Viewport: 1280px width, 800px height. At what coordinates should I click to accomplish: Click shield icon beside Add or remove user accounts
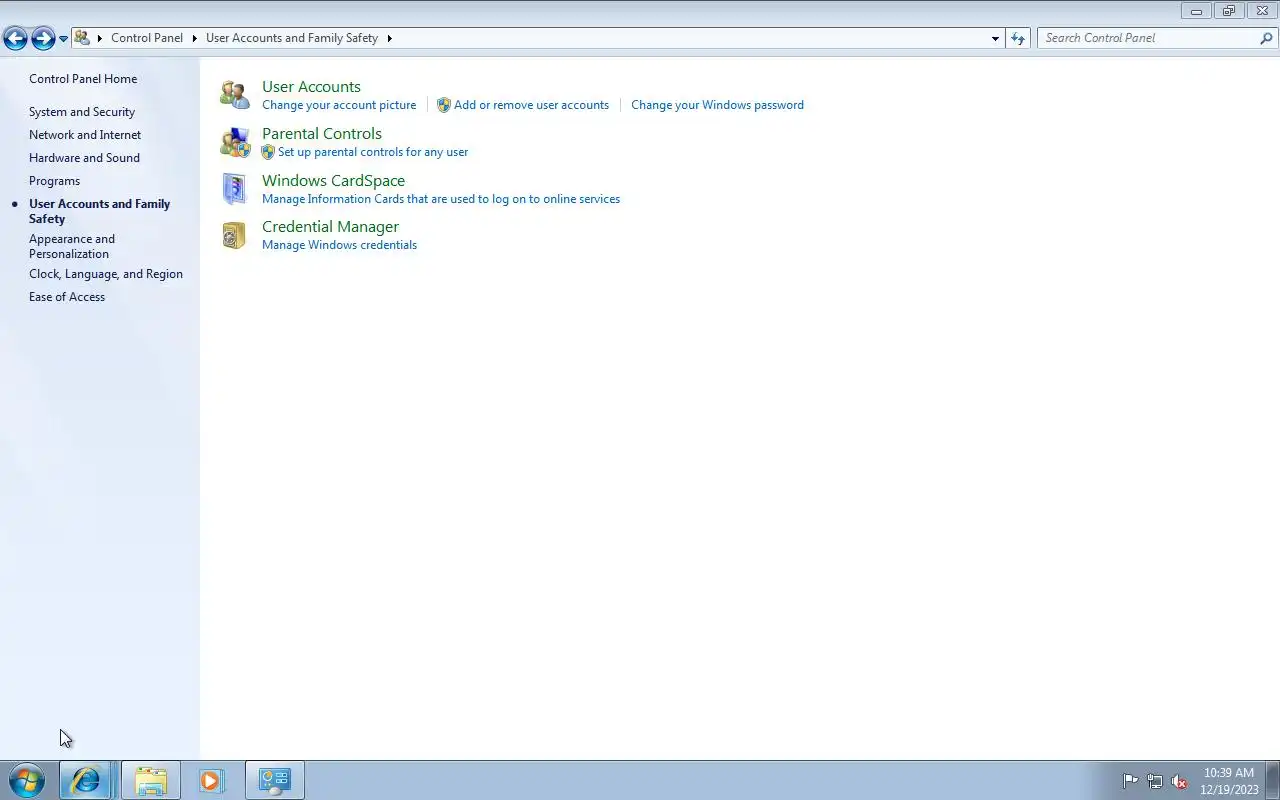coord(444,105)
